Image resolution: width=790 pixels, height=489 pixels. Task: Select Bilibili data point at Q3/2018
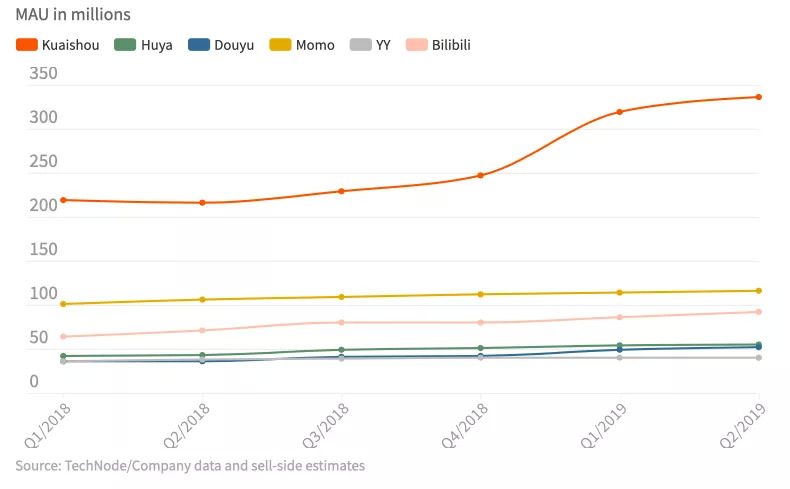click(x=342, y=322)
